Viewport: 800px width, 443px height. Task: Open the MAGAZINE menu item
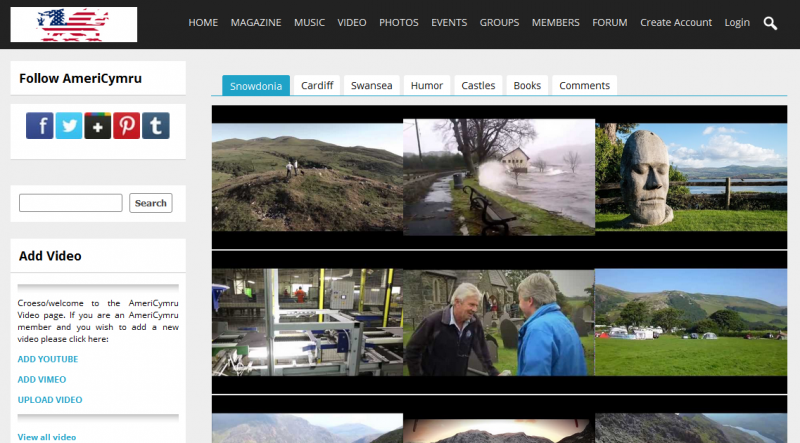coord(256,22)
